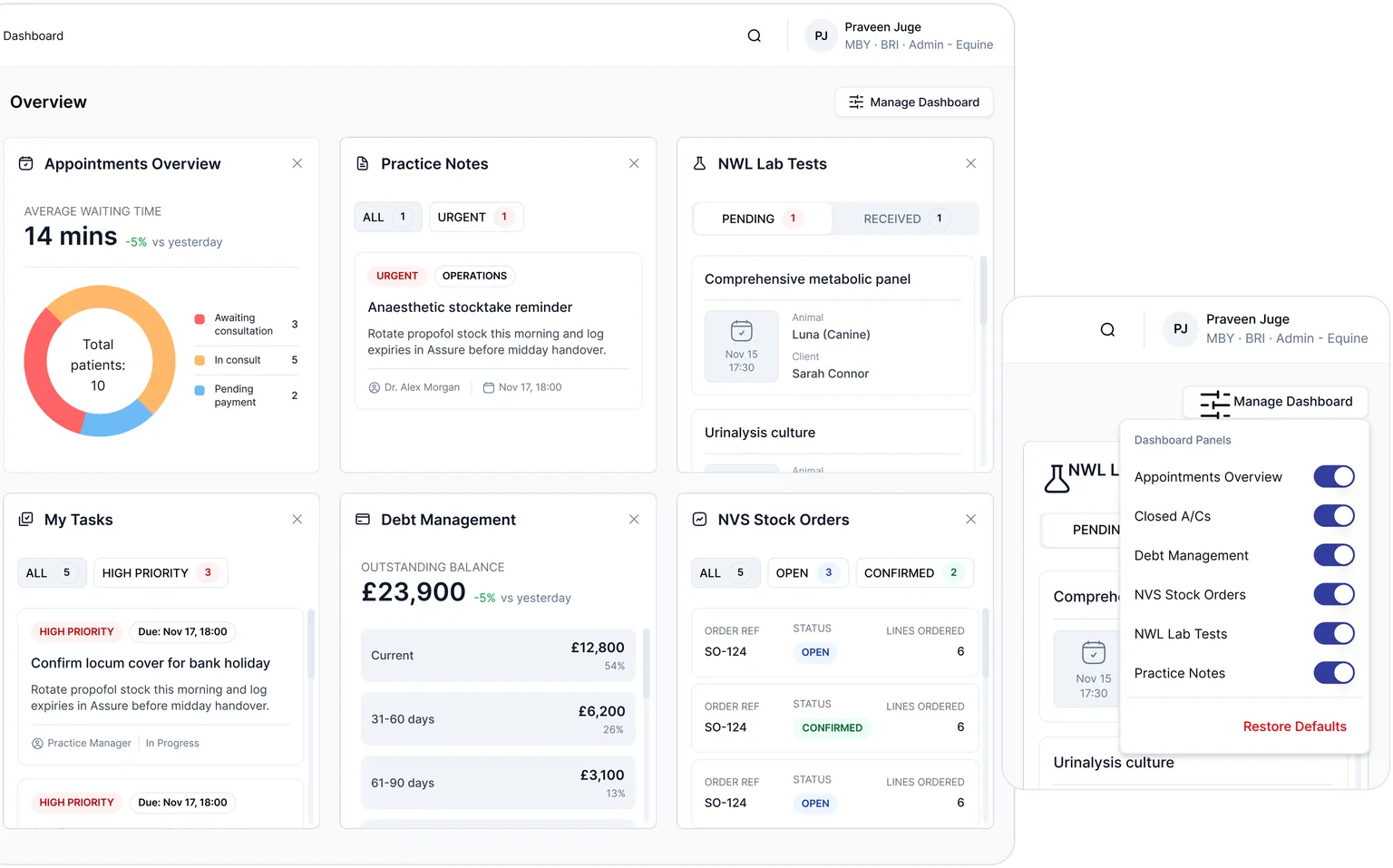Screen dimensions: 1393x868
Task: Click the PJ avatar in the main dashboard header
Action: pos(821,36)
